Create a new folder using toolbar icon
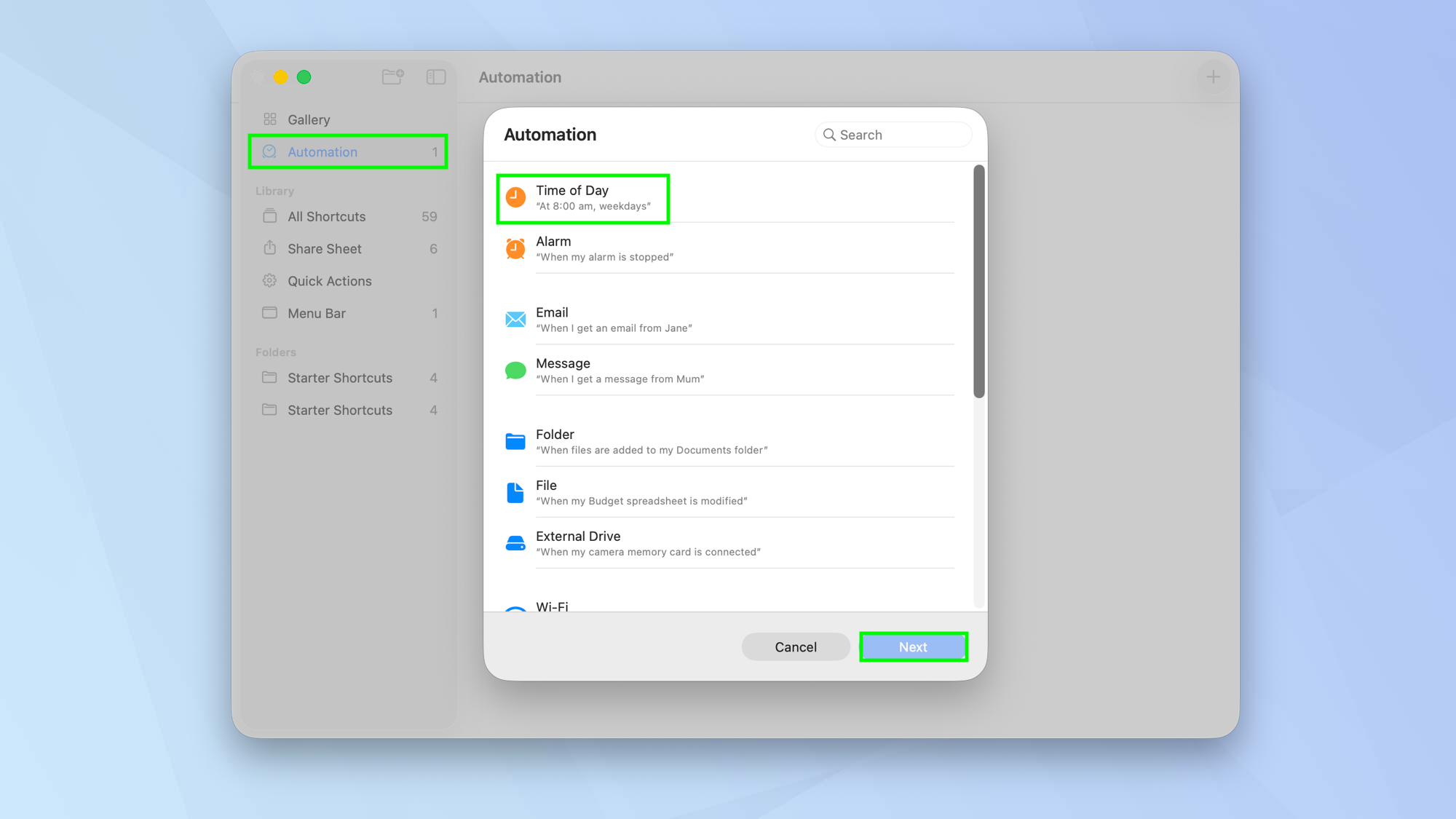Image resolution: width=1456 pixels, height=819 pixels. click(x=392, y=76)
